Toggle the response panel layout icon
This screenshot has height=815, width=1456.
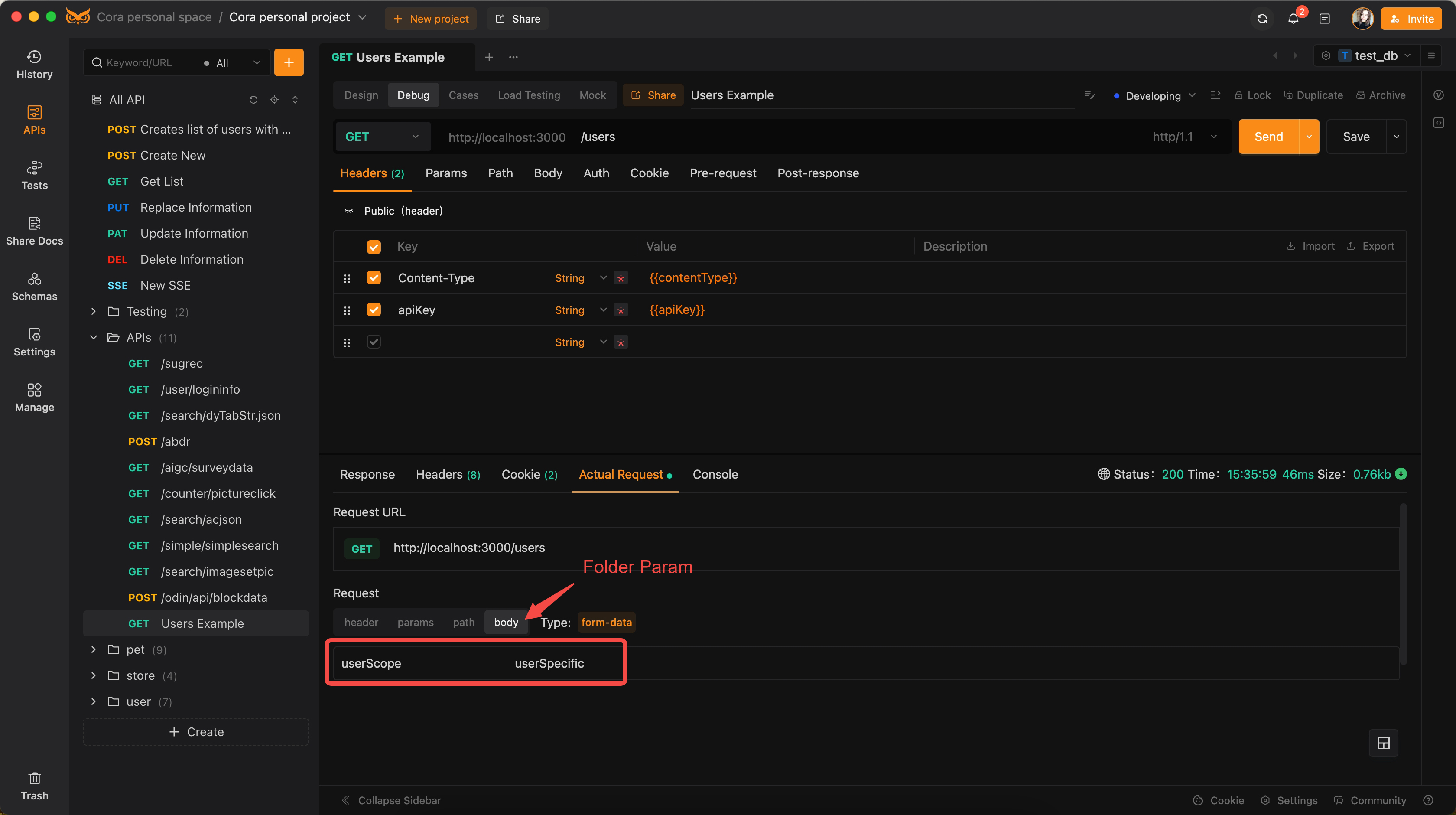click(1383, 743)
